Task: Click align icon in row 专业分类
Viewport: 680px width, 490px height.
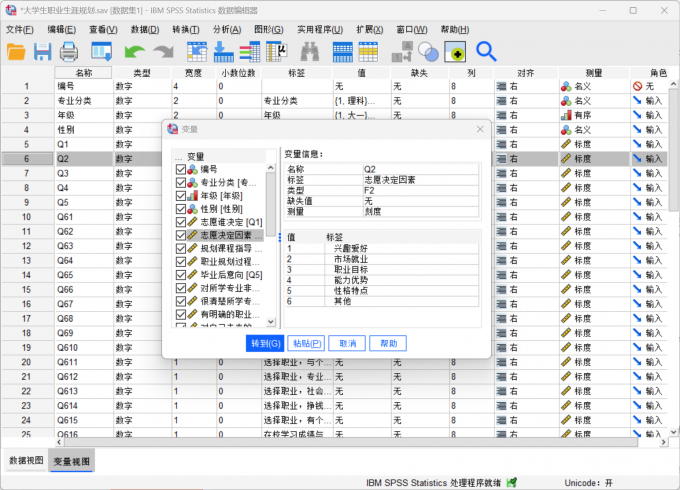Action: coord(501,101)
